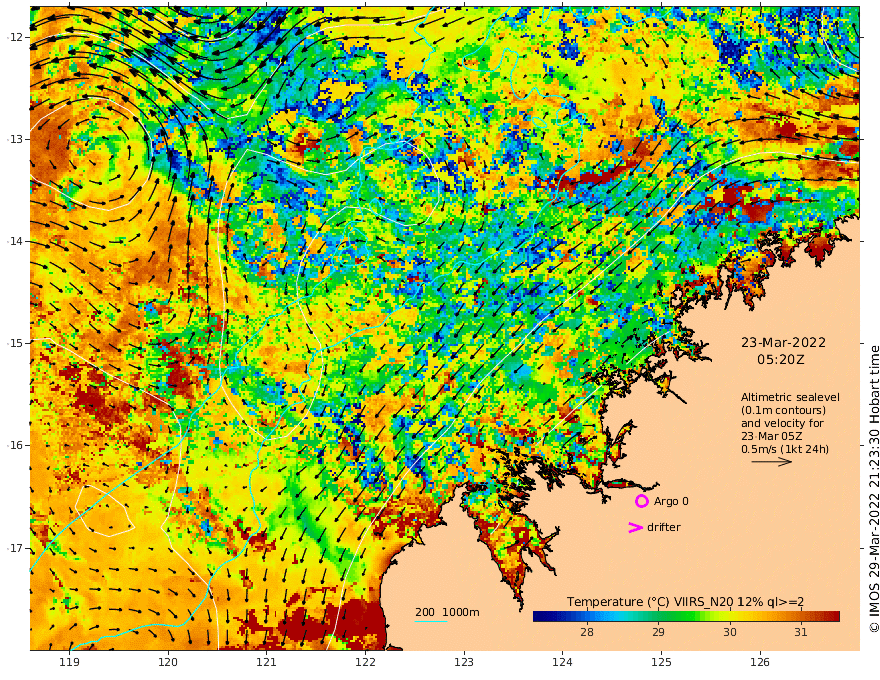Click longitude axis label 122
The image size is (880, 680).
365,662
